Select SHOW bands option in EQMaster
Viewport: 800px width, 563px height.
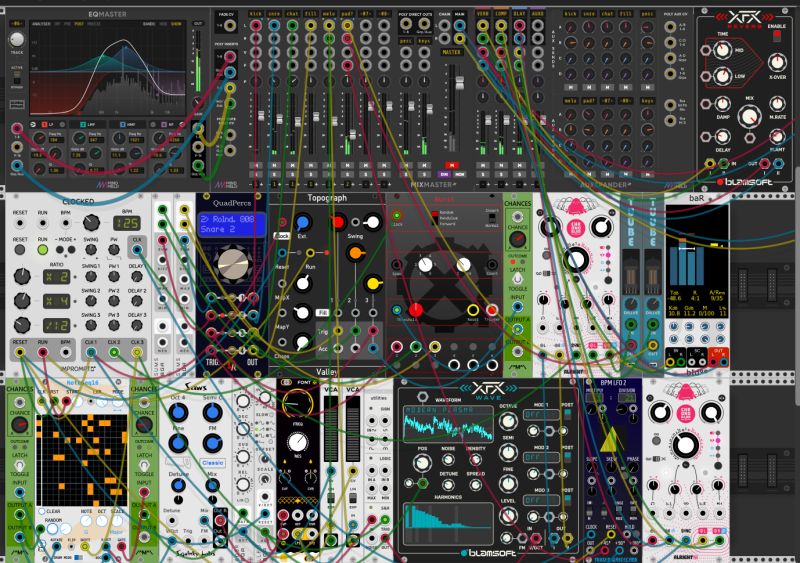point(176,24)
